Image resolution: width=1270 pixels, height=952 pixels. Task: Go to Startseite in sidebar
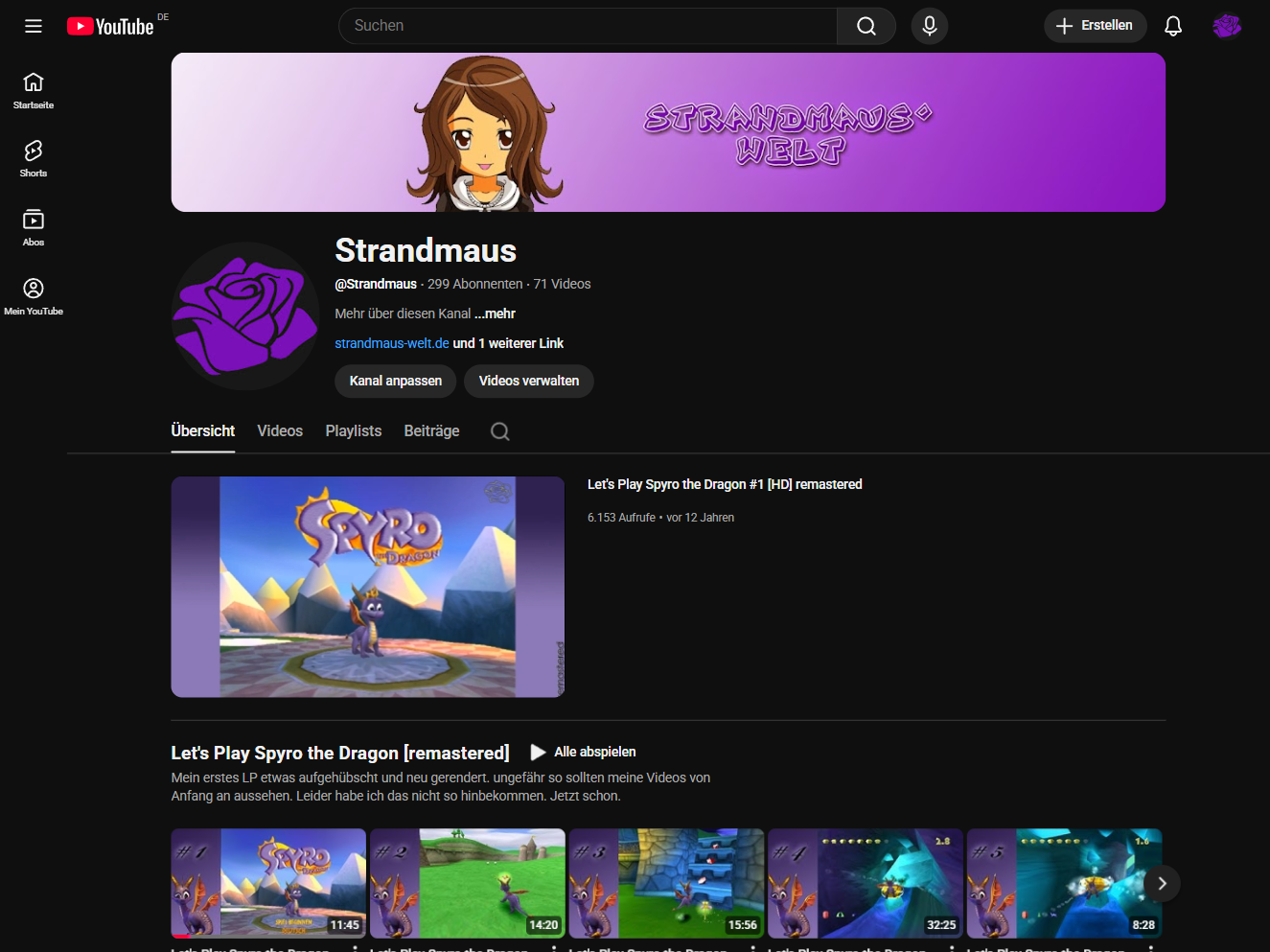pyautogui.click(x=34, y=90)
